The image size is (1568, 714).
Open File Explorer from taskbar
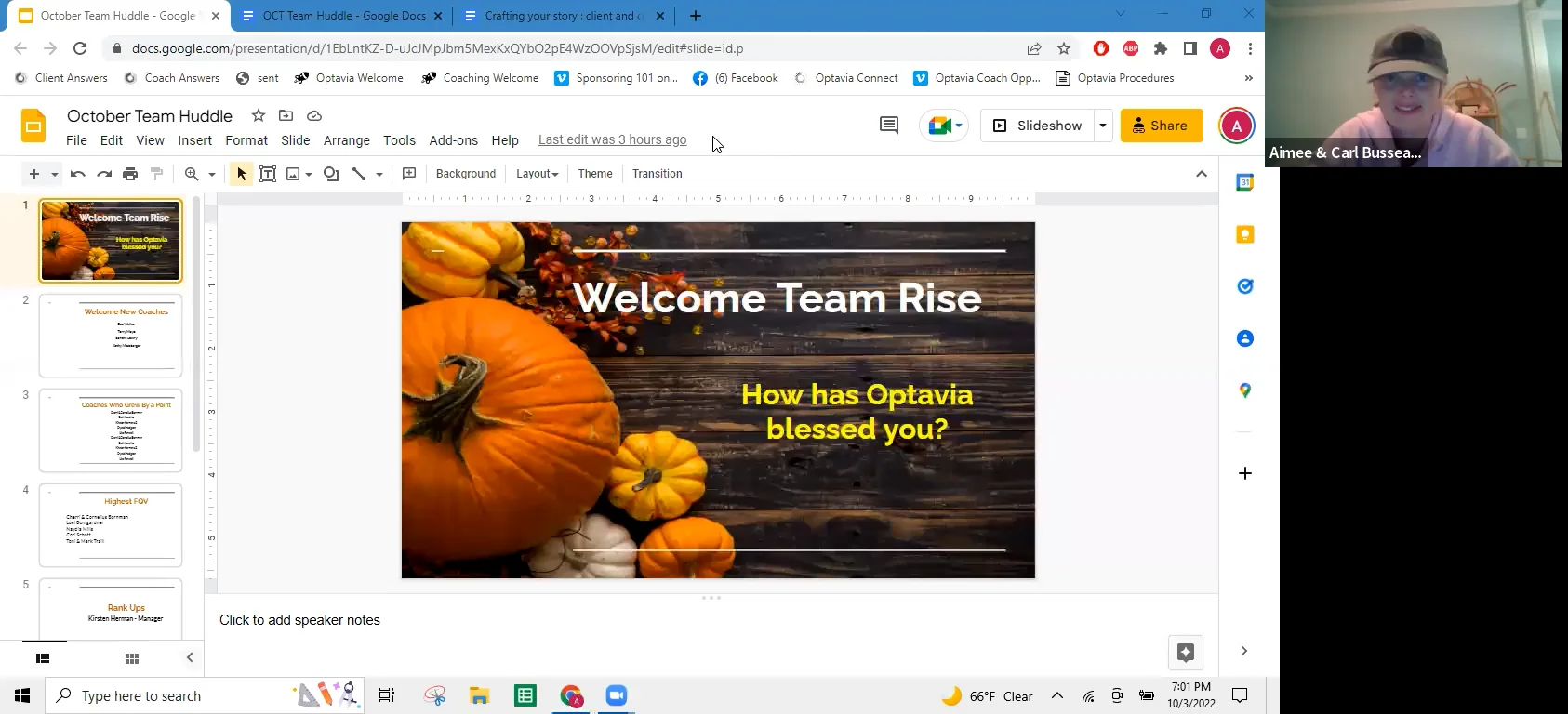pos(479,695)
